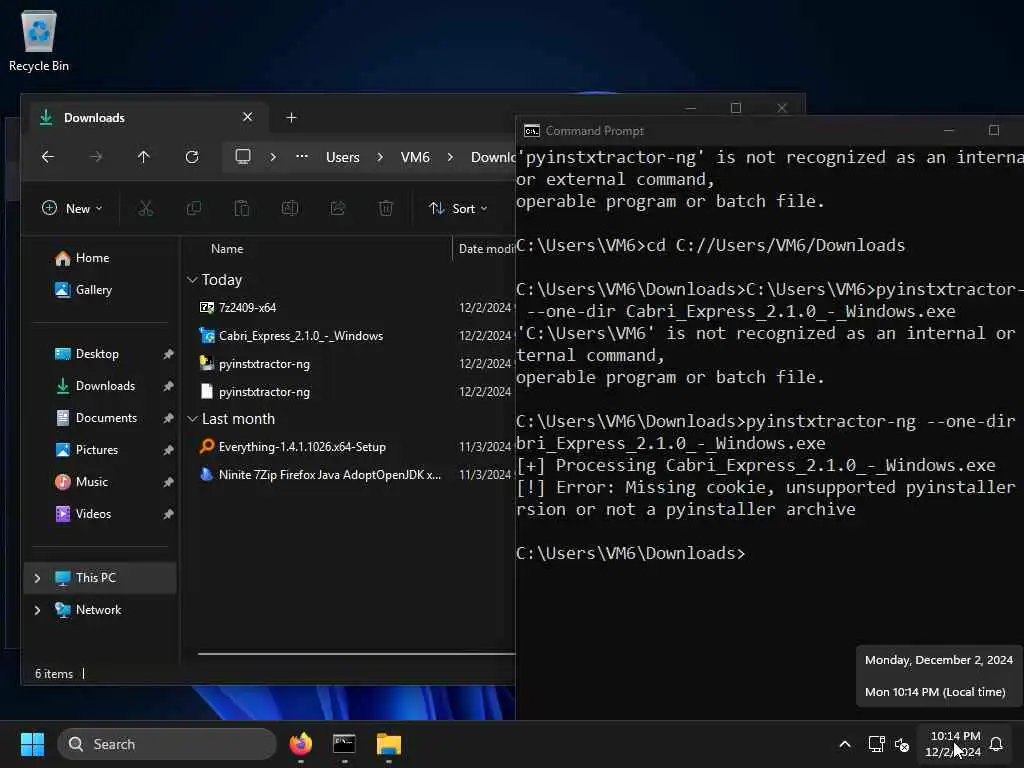This screenshot has width=1024, height=768.
Task: Expand the This PC tree node
Action: 37,578
